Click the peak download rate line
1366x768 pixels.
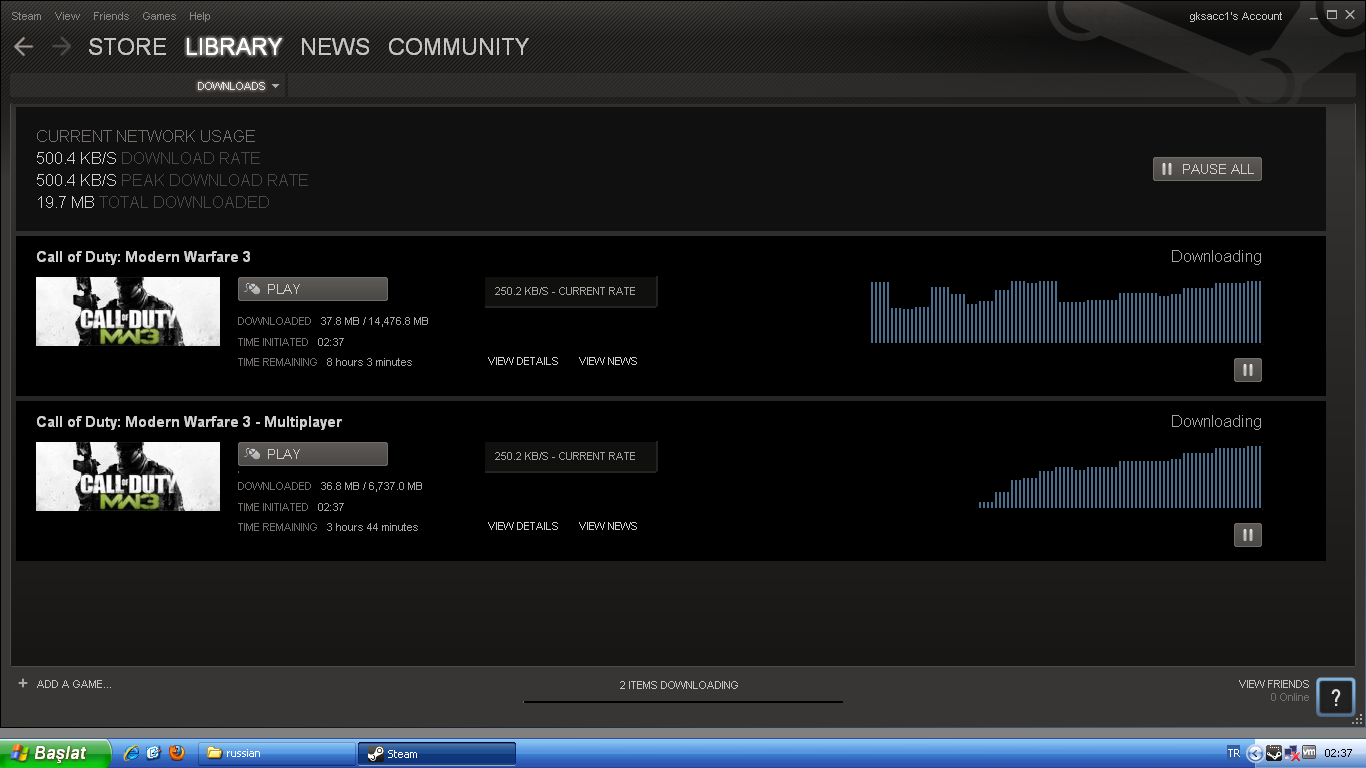point(172,180)
